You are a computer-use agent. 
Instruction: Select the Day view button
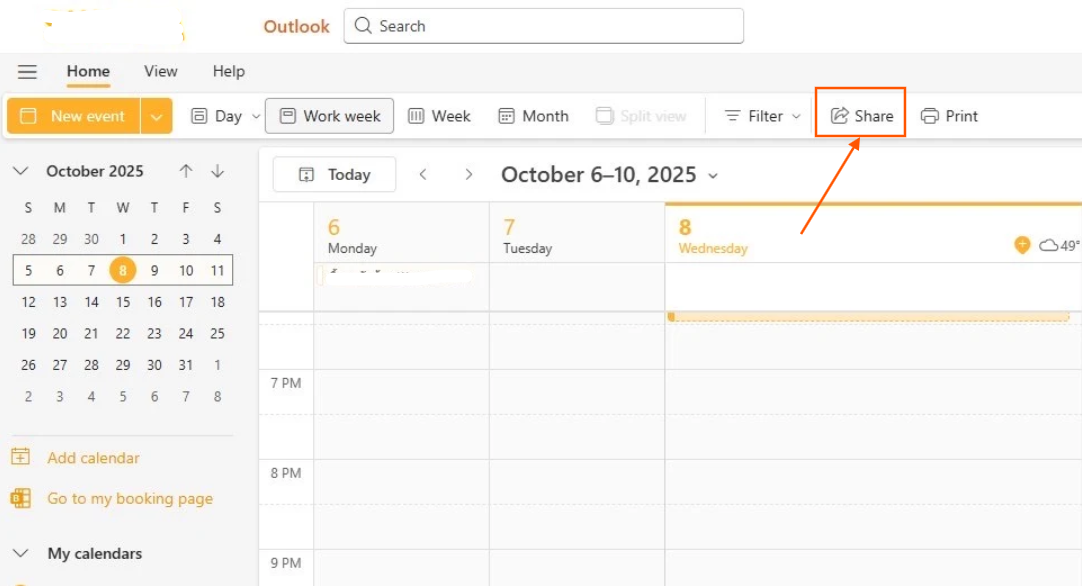(x=217, y=116)
